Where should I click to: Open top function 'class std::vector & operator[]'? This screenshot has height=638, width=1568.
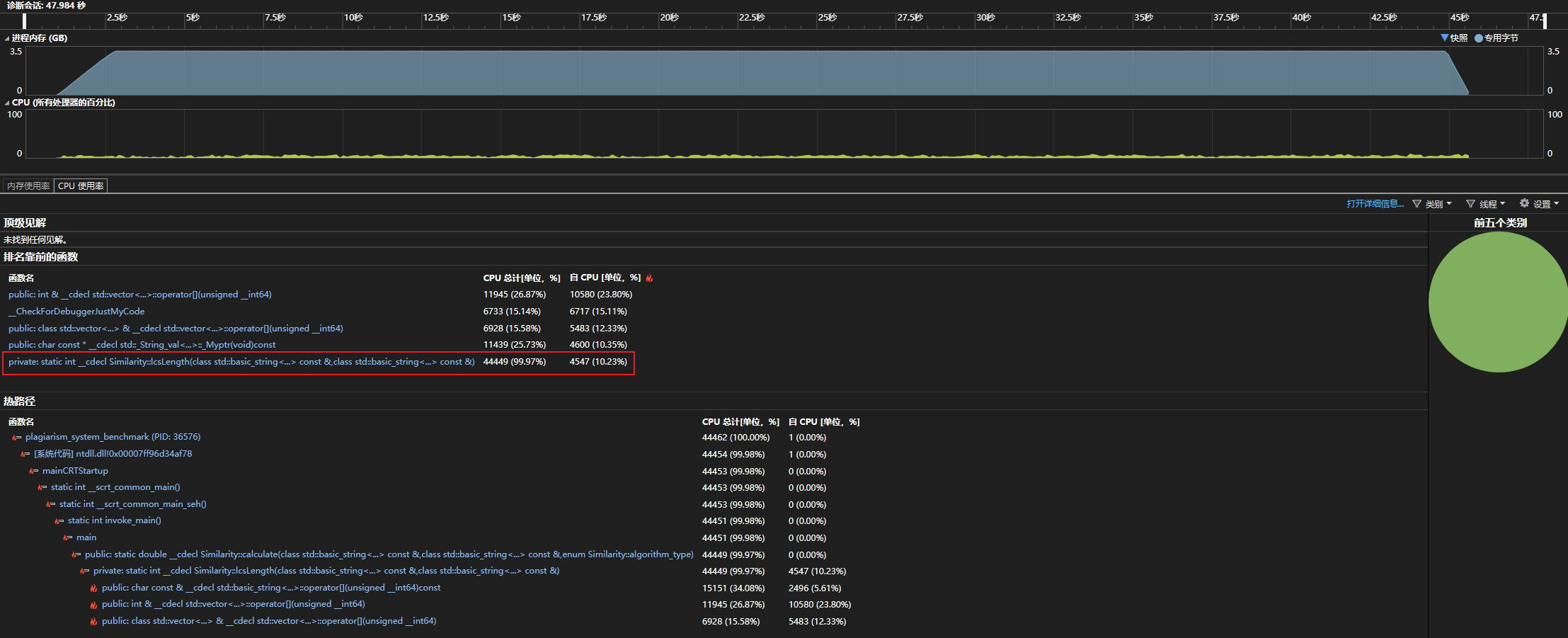tap(176, 329)
